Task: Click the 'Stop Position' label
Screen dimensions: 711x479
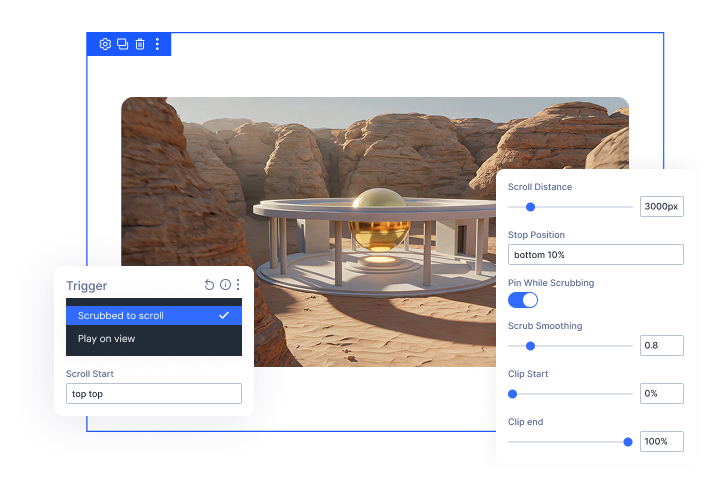Action: 536,235
